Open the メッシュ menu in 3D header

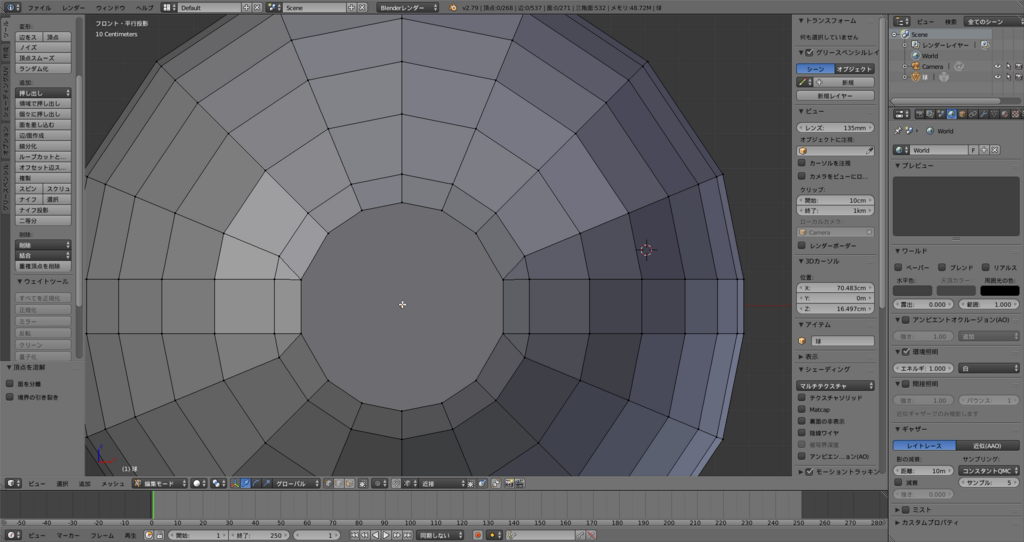(112, 483)
